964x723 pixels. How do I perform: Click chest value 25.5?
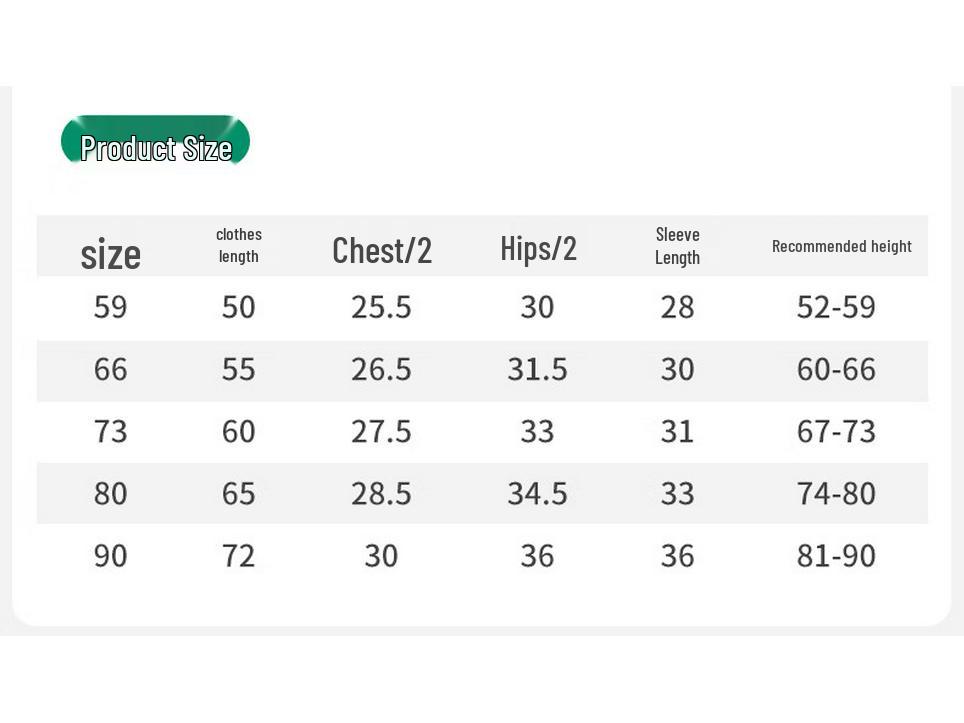(381, 307)
